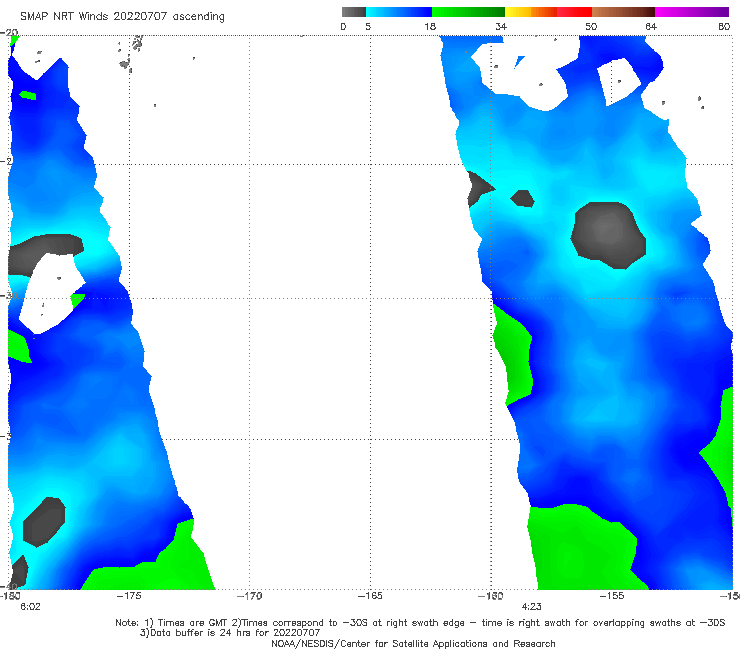Click the NOAA/NESDIS Center for Satellite Applications credit

point(413,643)
